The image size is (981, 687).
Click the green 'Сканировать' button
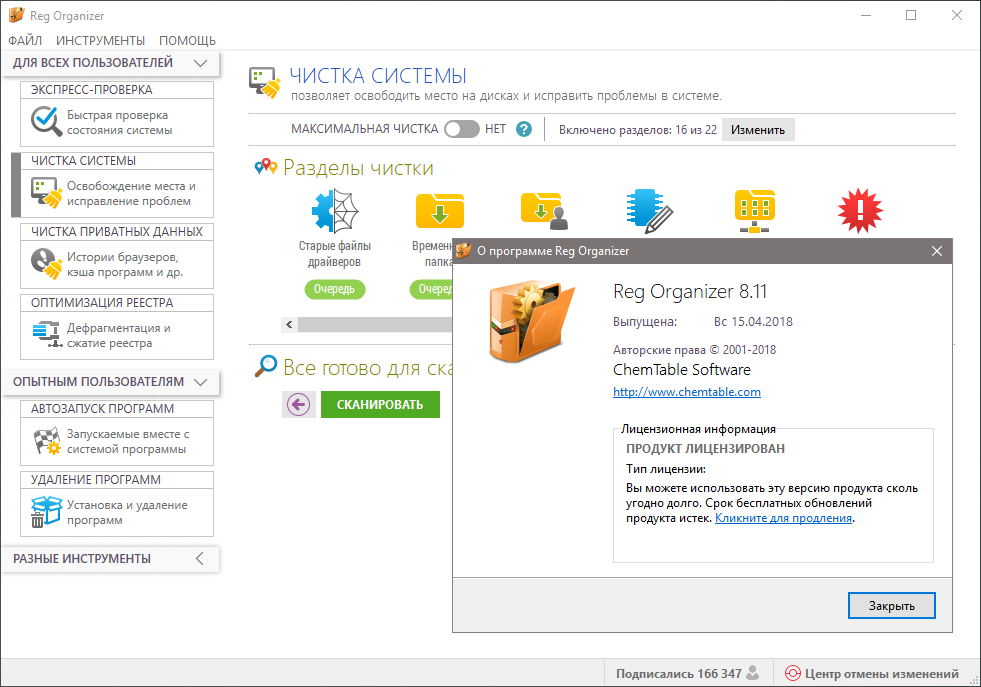coord(380,405)
